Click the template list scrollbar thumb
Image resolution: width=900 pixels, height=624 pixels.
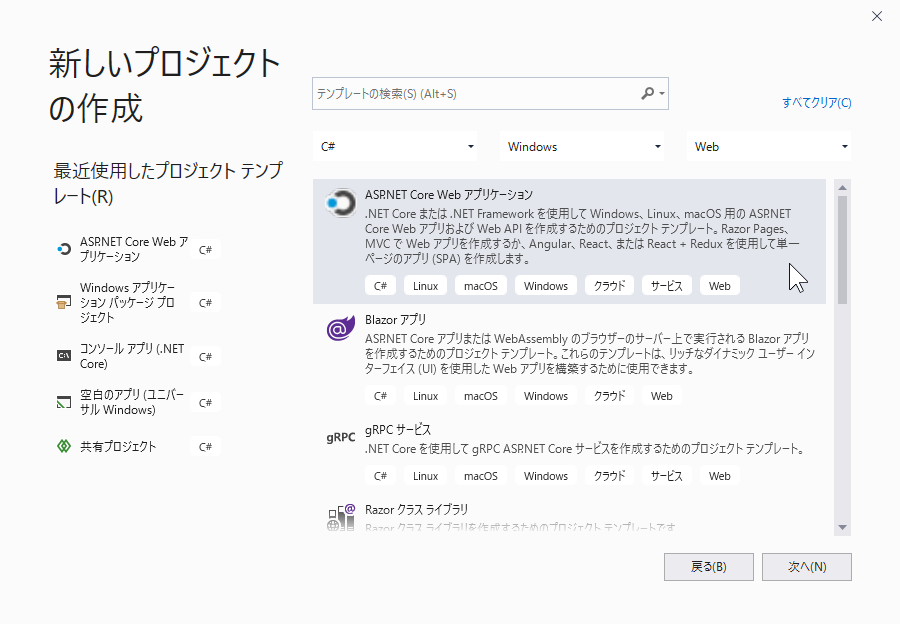843,250
